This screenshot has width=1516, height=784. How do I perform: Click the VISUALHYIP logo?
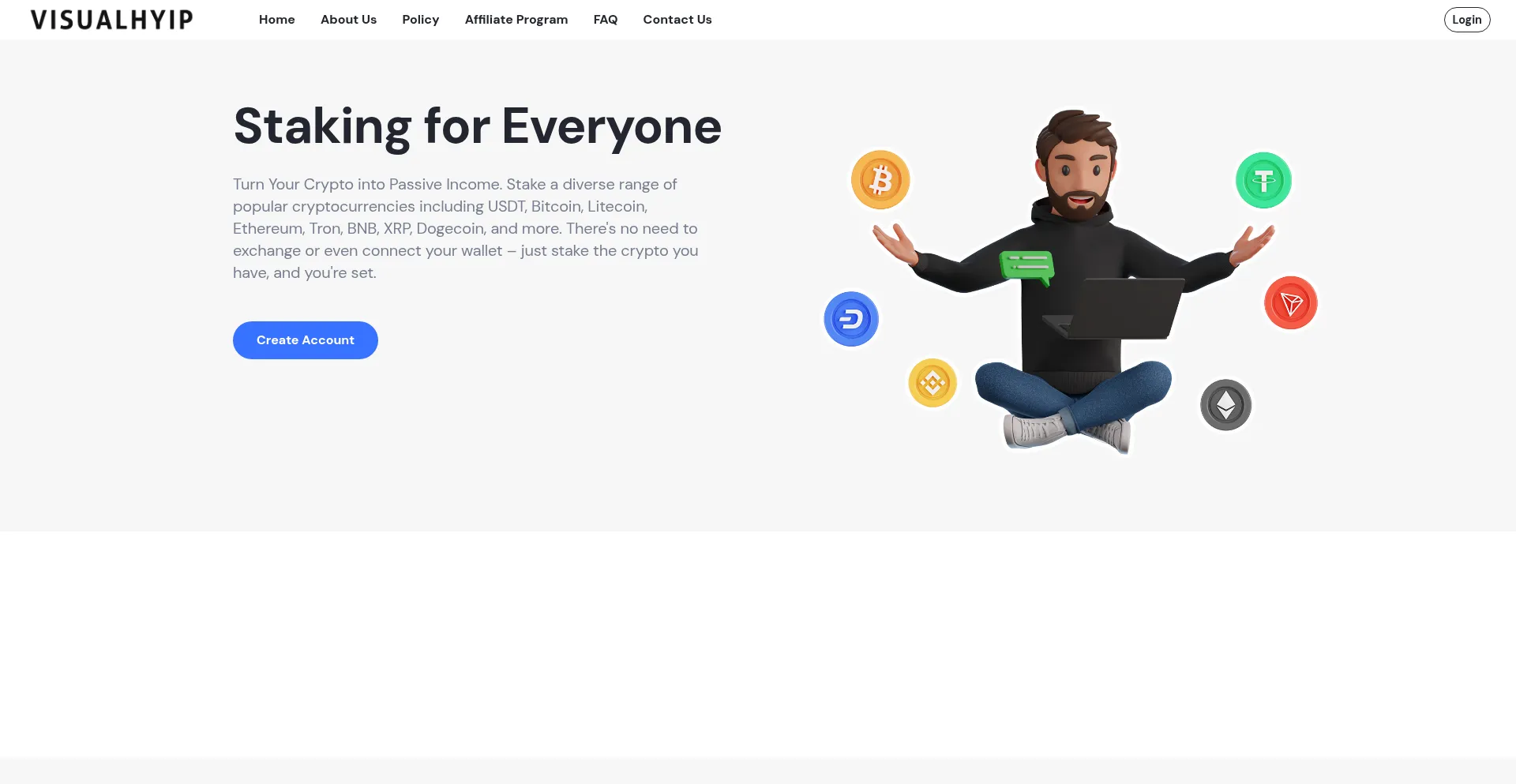tap(111, 20)
